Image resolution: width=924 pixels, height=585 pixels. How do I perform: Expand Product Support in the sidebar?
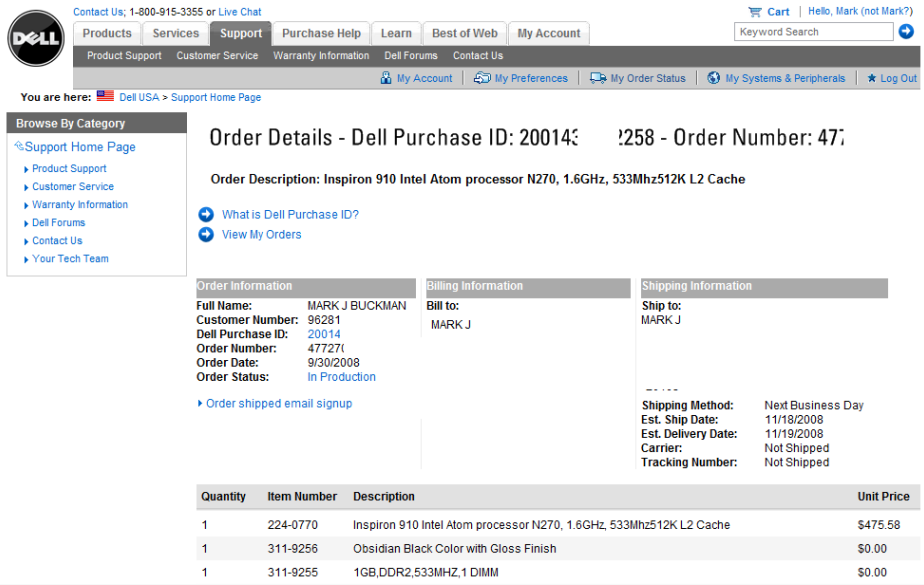pos(26,169)
